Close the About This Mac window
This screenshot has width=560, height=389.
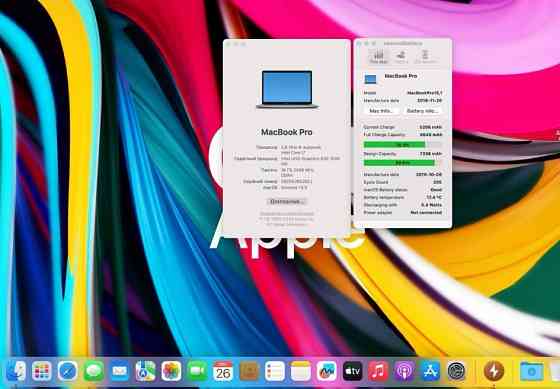pyautogui.click(x=229, y=44)
